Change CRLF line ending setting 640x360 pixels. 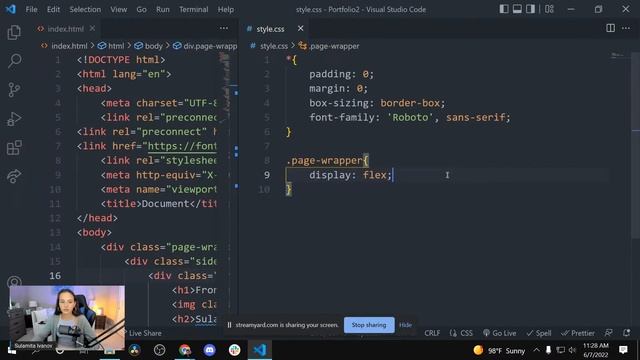[x=432, y=333]
